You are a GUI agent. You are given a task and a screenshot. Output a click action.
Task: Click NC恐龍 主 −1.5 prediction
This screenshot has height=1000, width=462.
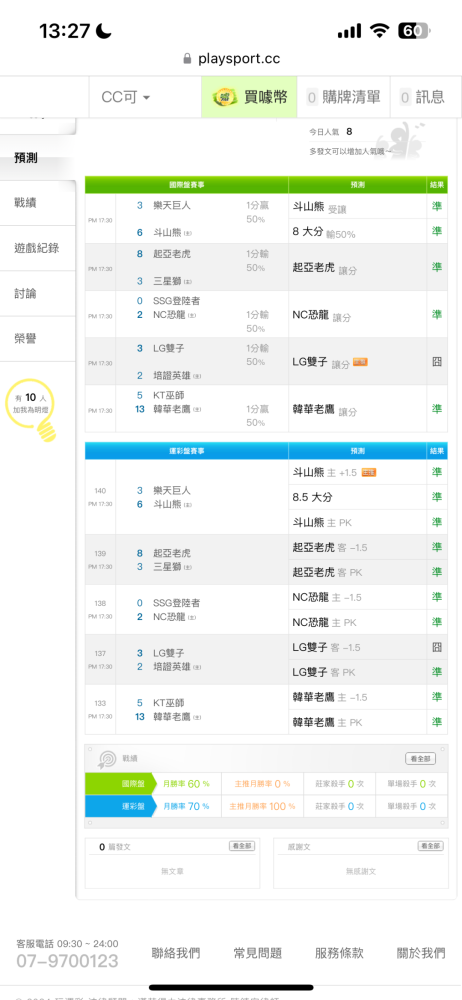point(327,597)
